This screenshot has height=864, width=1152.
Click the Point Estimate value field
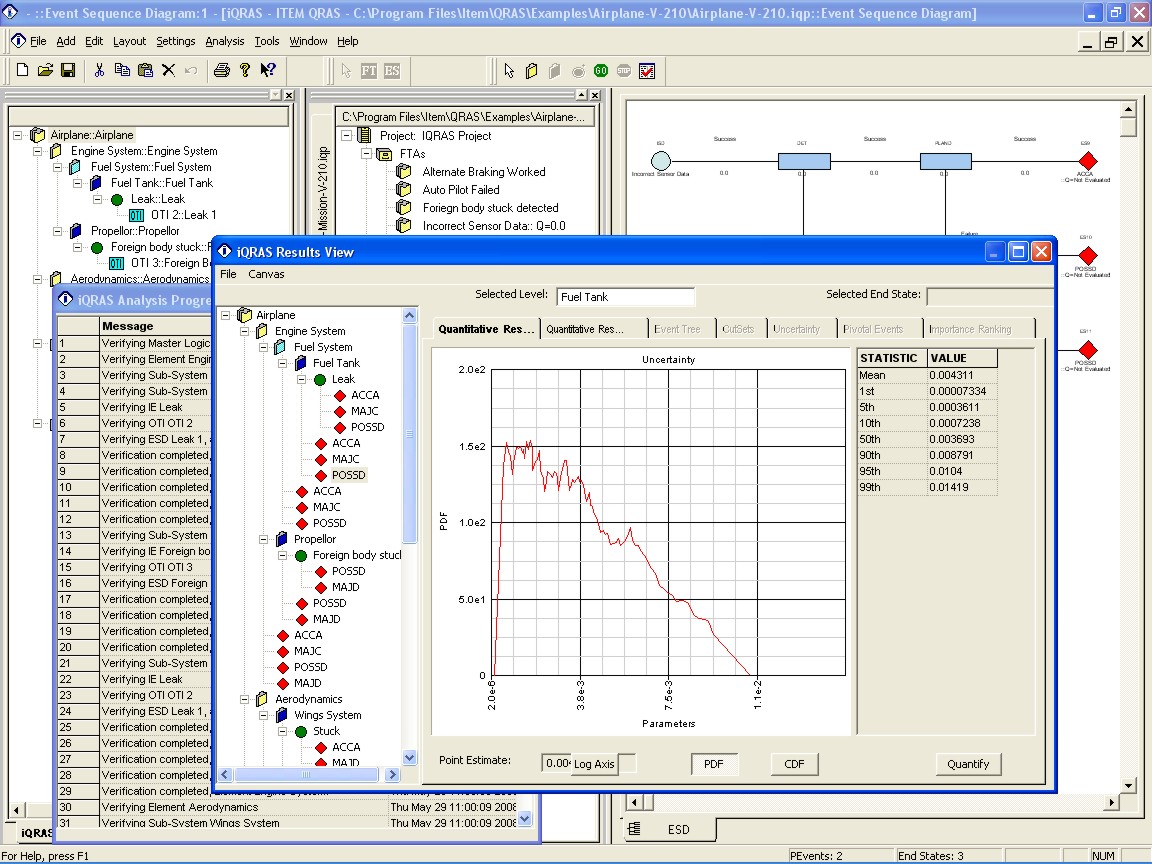[x=556, y=763]
